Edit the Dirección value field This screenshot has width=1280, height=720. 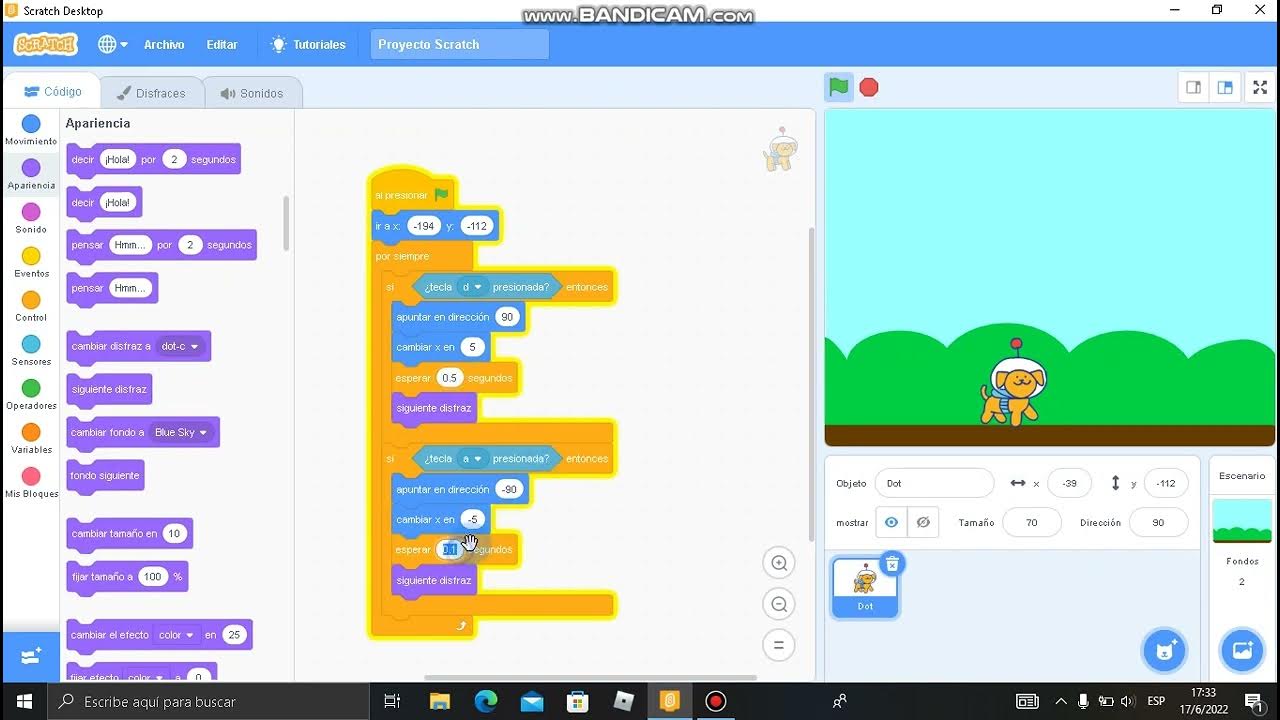pyautogui.click(x=1158, y=522)
